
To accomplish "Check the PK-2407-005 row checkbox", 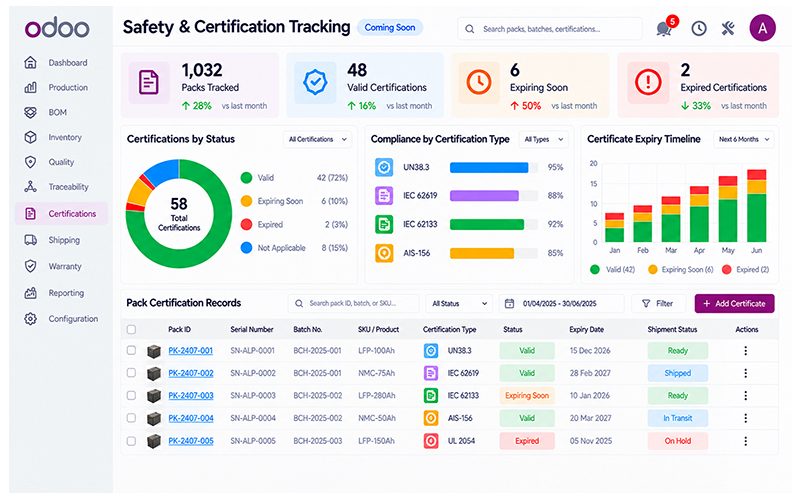I will coord(131,440).
